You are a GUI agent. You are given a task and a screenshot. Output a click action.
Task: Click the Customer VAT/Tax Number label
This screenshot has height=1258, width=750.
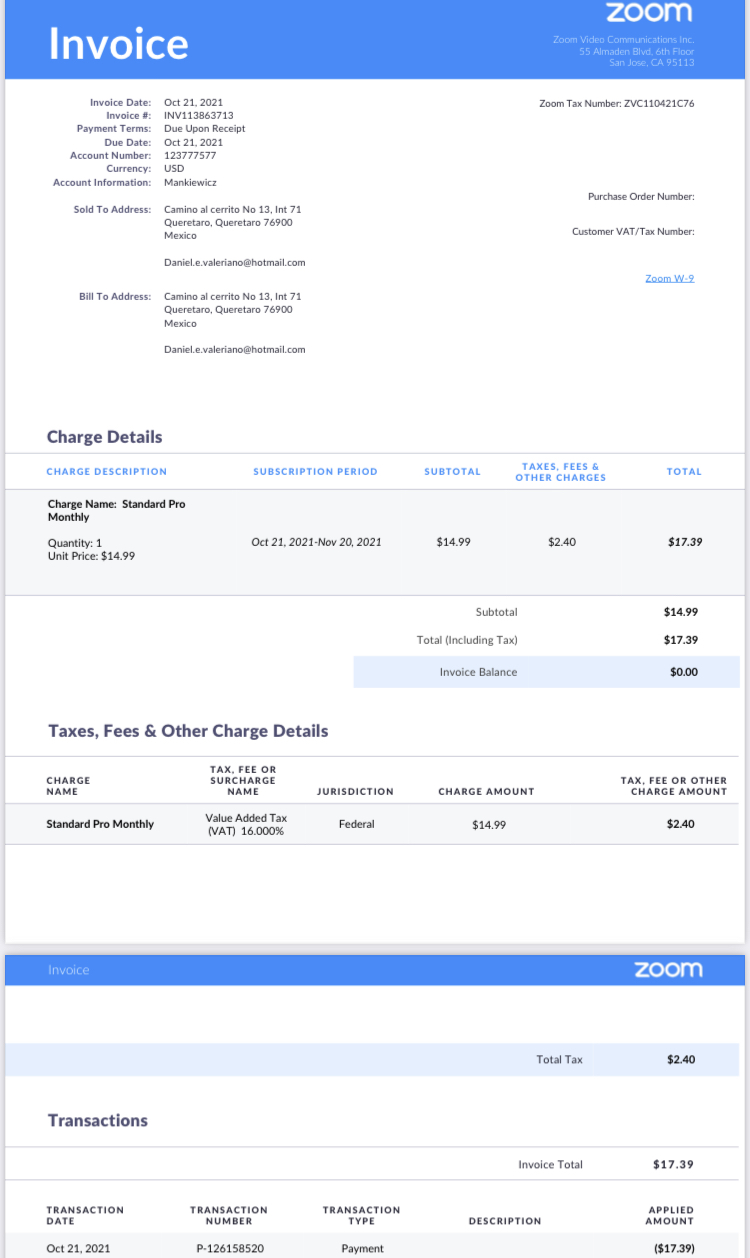633,231
